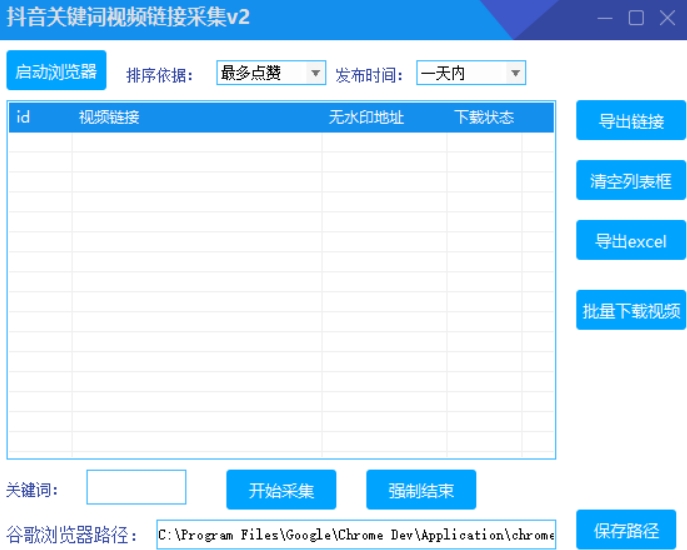Click the 导出链接 button
Image resolution: width=687 pixels, height=550 pixels.
(631, 121)
